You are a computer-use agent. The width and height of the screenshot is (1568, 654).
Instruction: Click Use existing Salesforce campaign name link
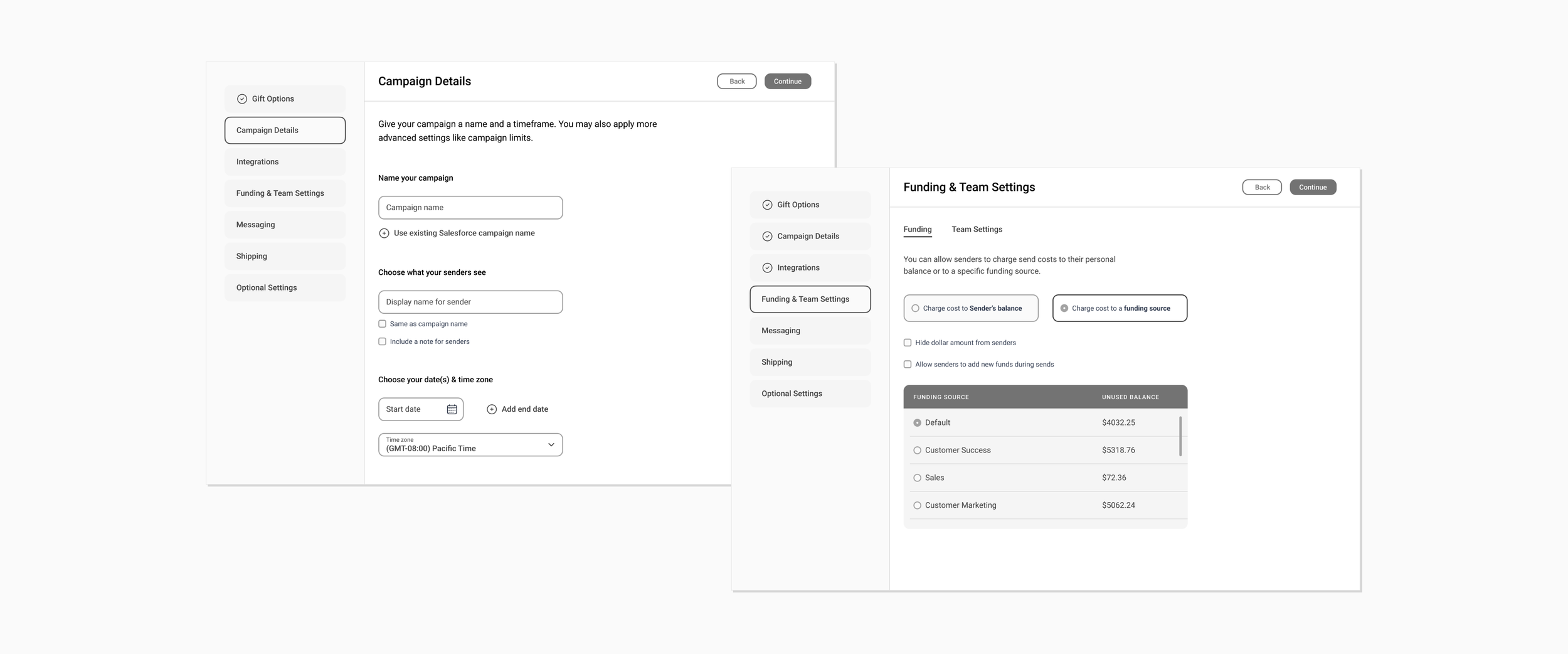point(464,233)
